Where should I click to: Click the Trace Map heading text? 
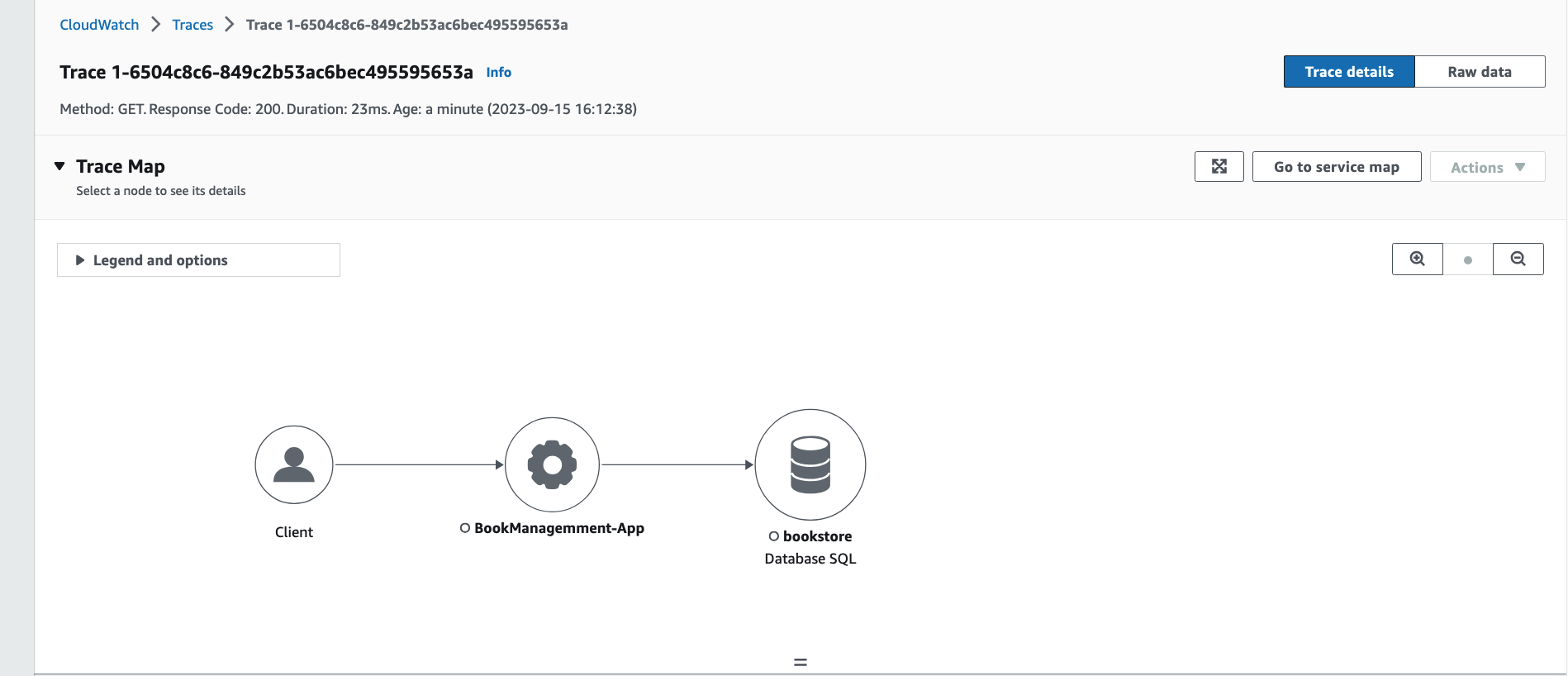tap(121, 166)
